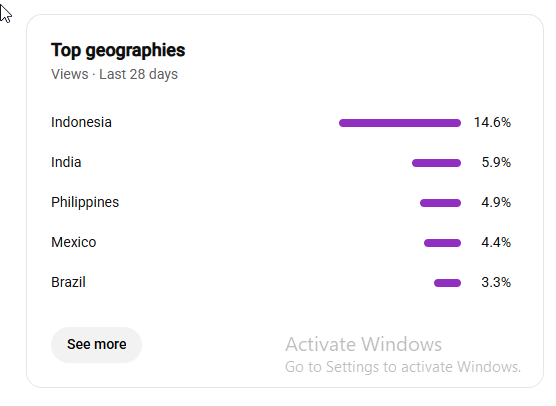Viewport: 556px width, 406px height.
Task: Click the Brazil purple progress bar
Action: [447, 283]
